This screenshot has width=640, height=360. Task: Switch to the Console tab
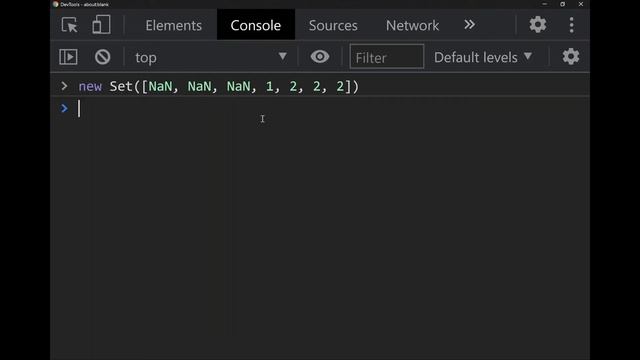256,25
